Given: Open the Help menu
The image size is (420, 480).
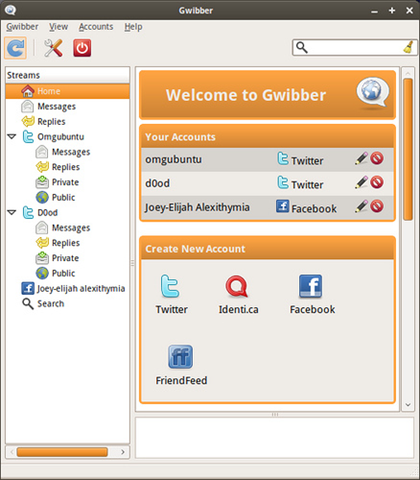Looking at the screenshot, I should (x=133, y=27).
